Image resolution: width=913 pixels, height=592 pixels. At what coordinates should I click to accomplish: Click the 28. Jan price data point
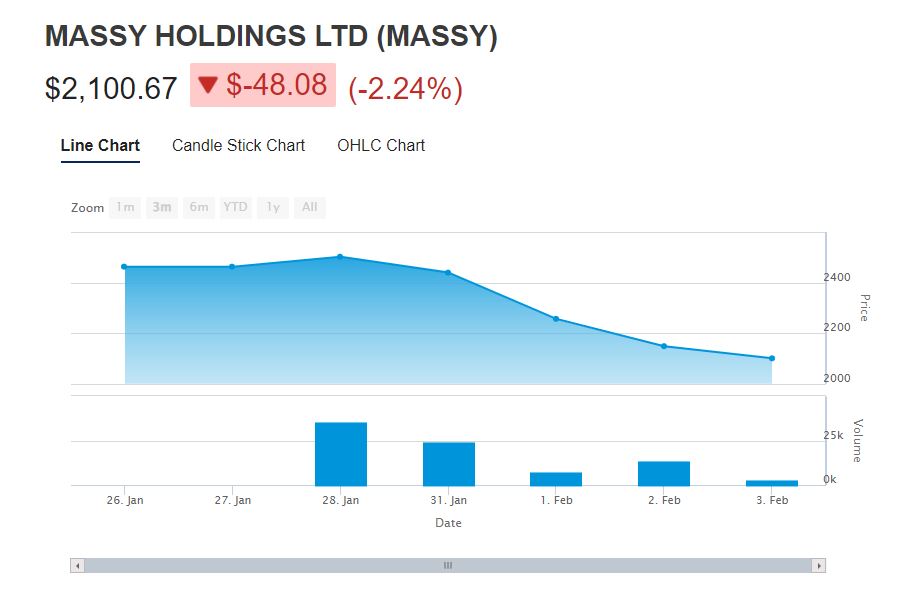click(340, 257)
